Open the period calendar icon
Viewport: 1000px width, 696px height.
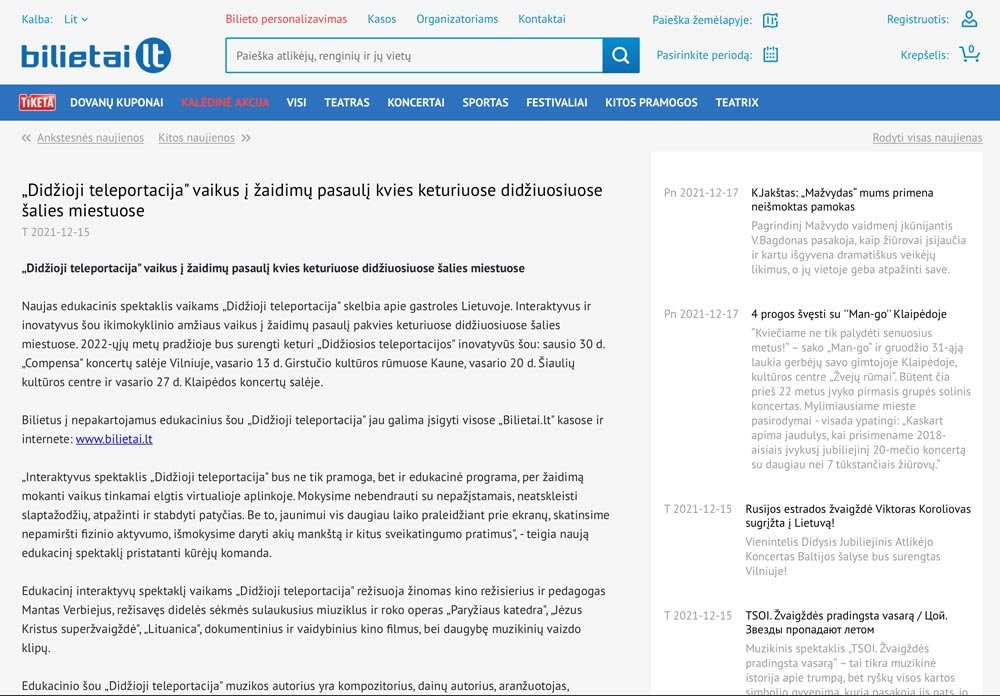(x=770, y=55)
